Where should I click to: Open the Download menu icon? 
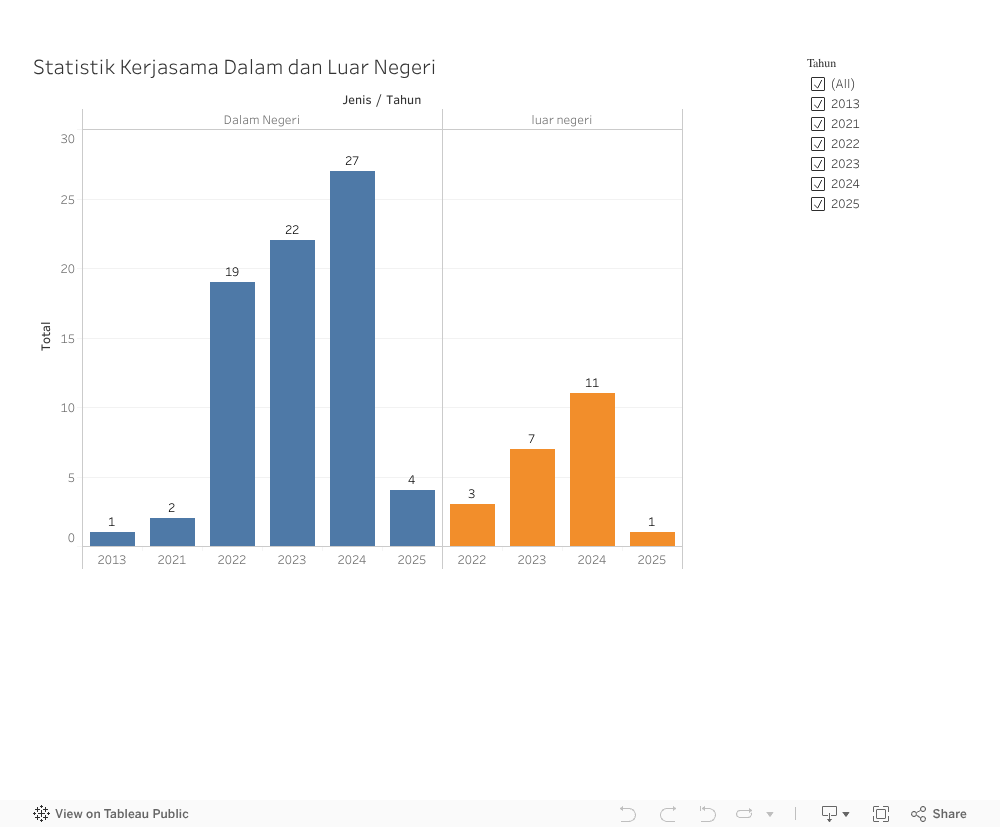click(829, 814)
